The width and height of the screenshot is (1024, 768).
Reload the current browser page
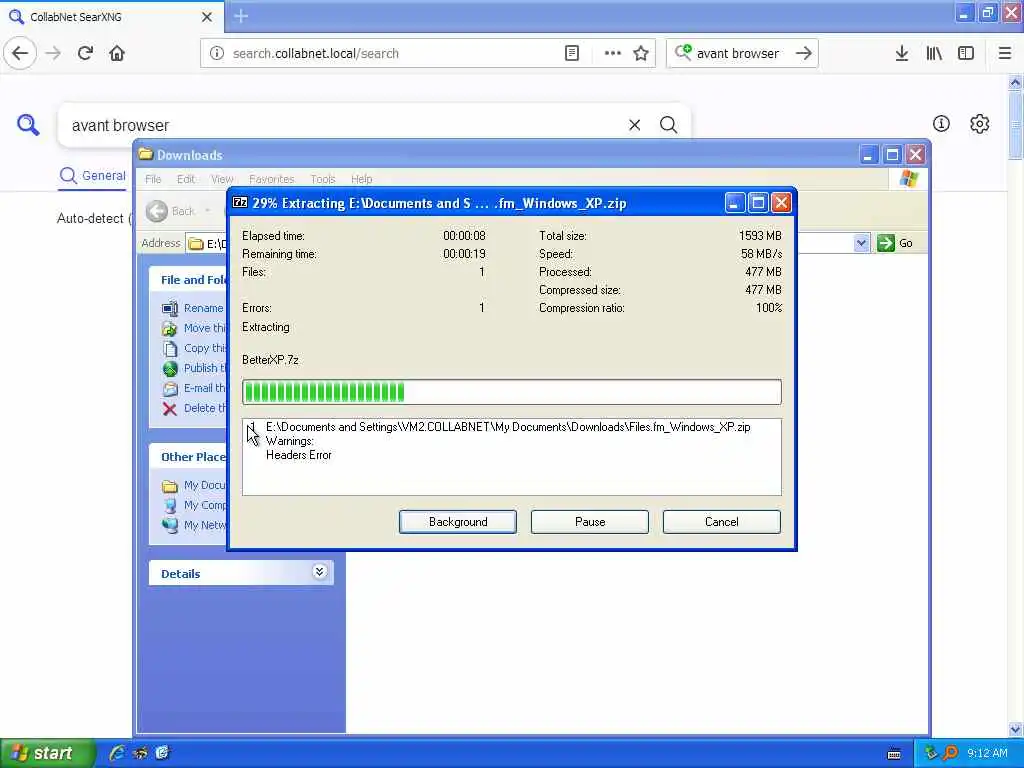85,53
